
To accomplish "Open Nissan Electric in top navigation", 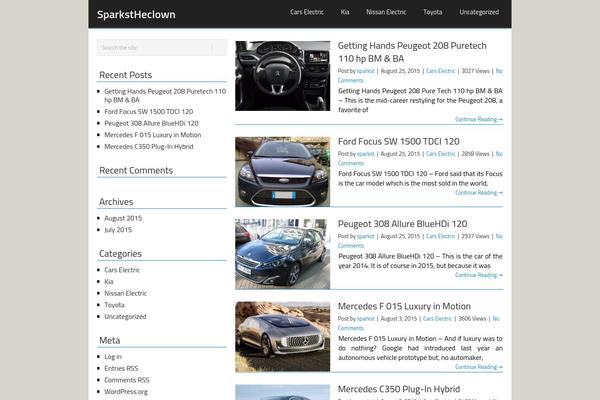I will [386, 12].
